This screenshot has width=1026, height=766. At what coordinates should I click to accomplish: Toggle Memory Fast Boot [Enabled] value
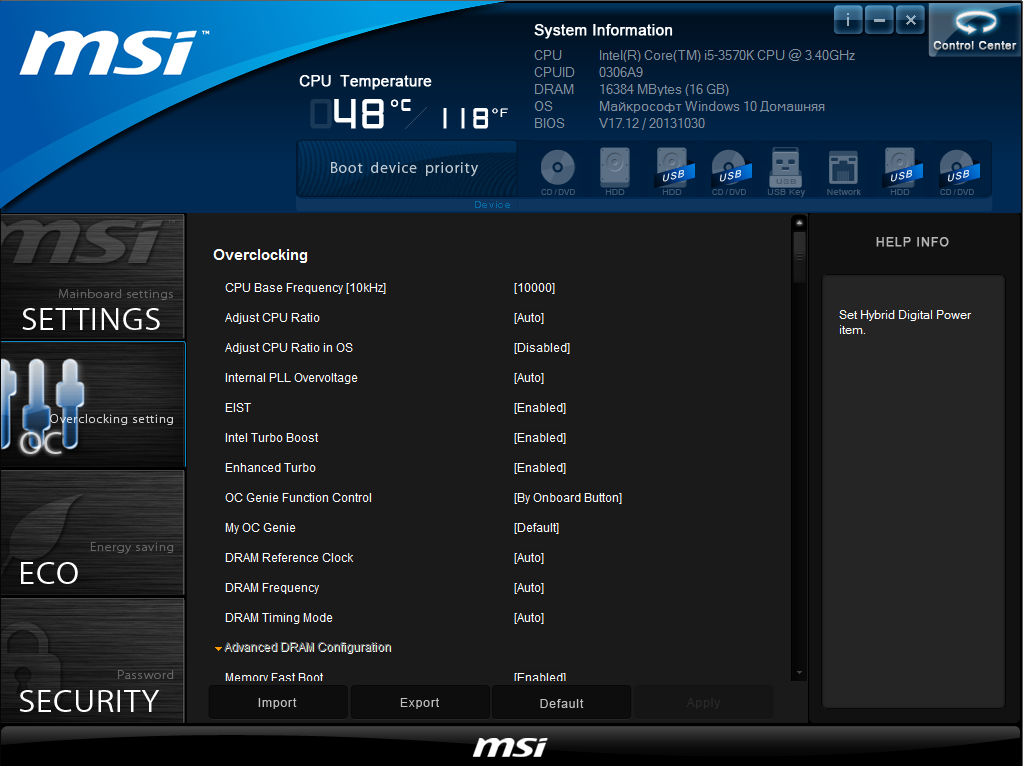[x=540, y=677]
